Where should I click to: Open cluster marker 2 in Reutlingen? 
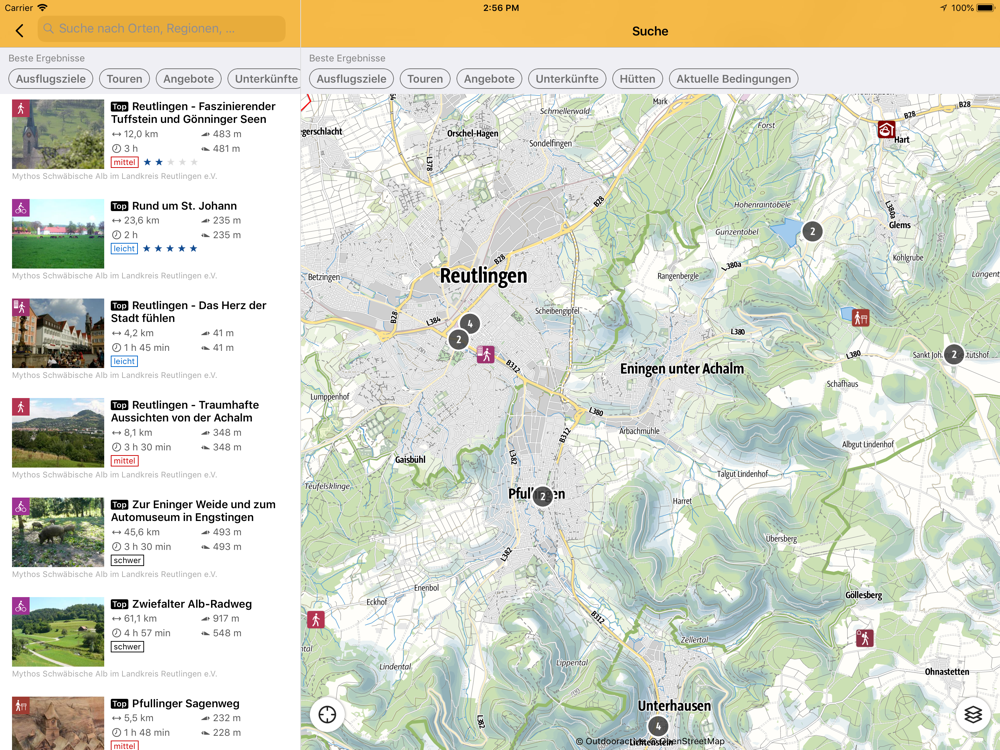(459, 339)
